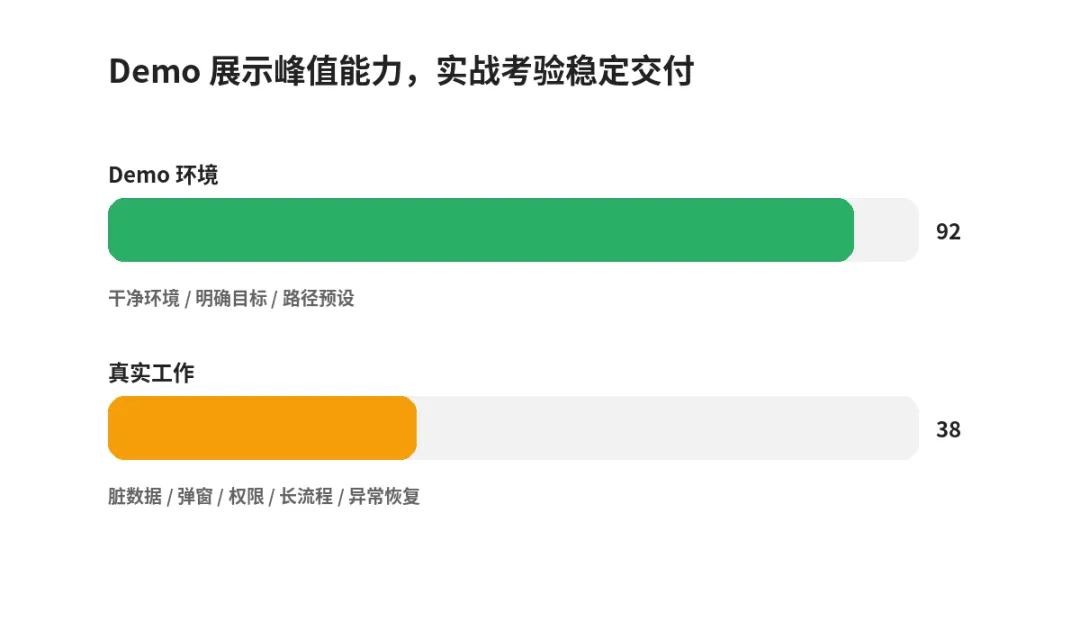This screenshot has height=630, width=1080.
Task: Click the unfilled gray end of the Demo 环境 bar
Action: coord(886,230)
